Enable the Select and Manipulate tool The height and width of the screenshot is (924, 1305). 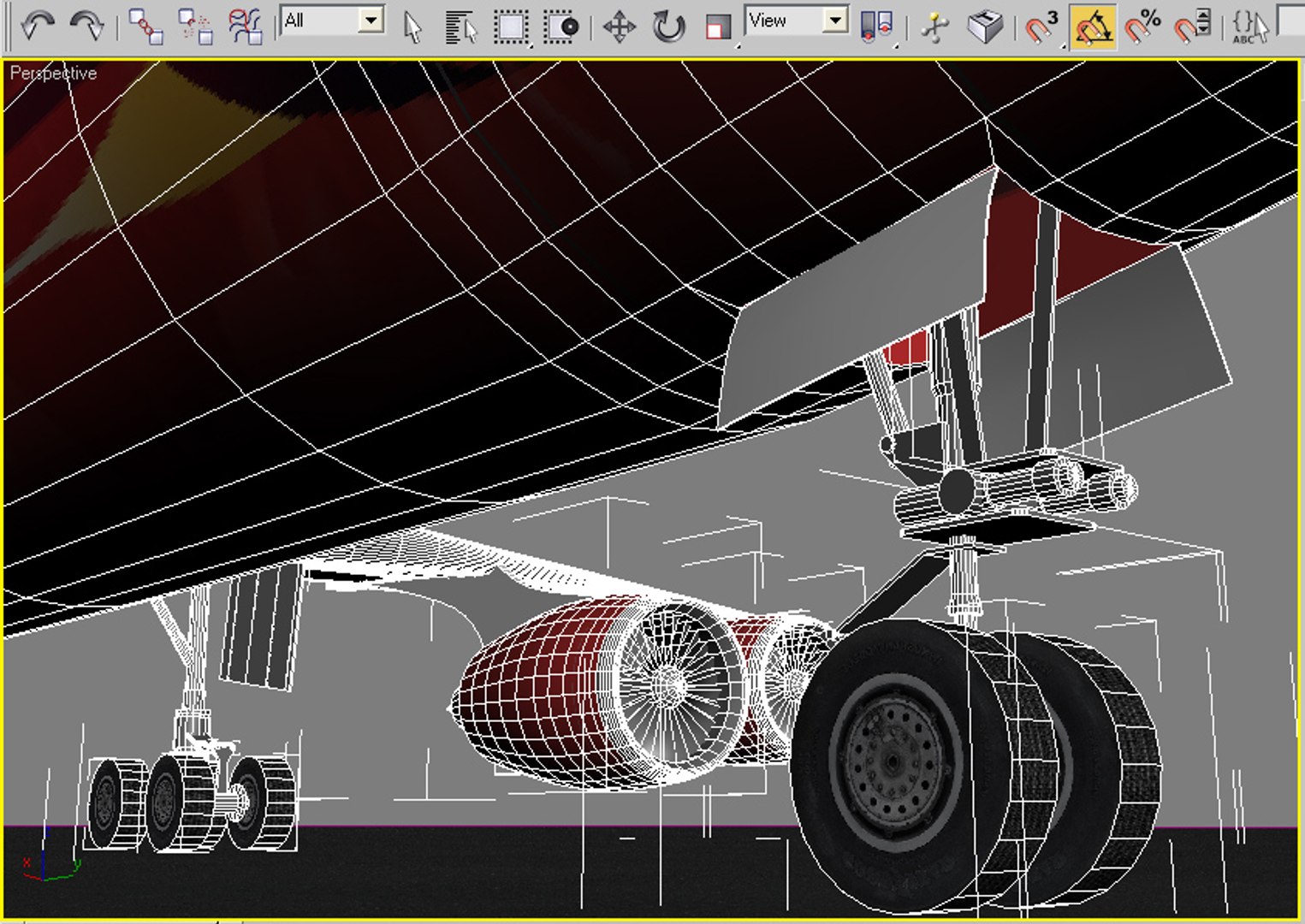(x=935, y=27)
